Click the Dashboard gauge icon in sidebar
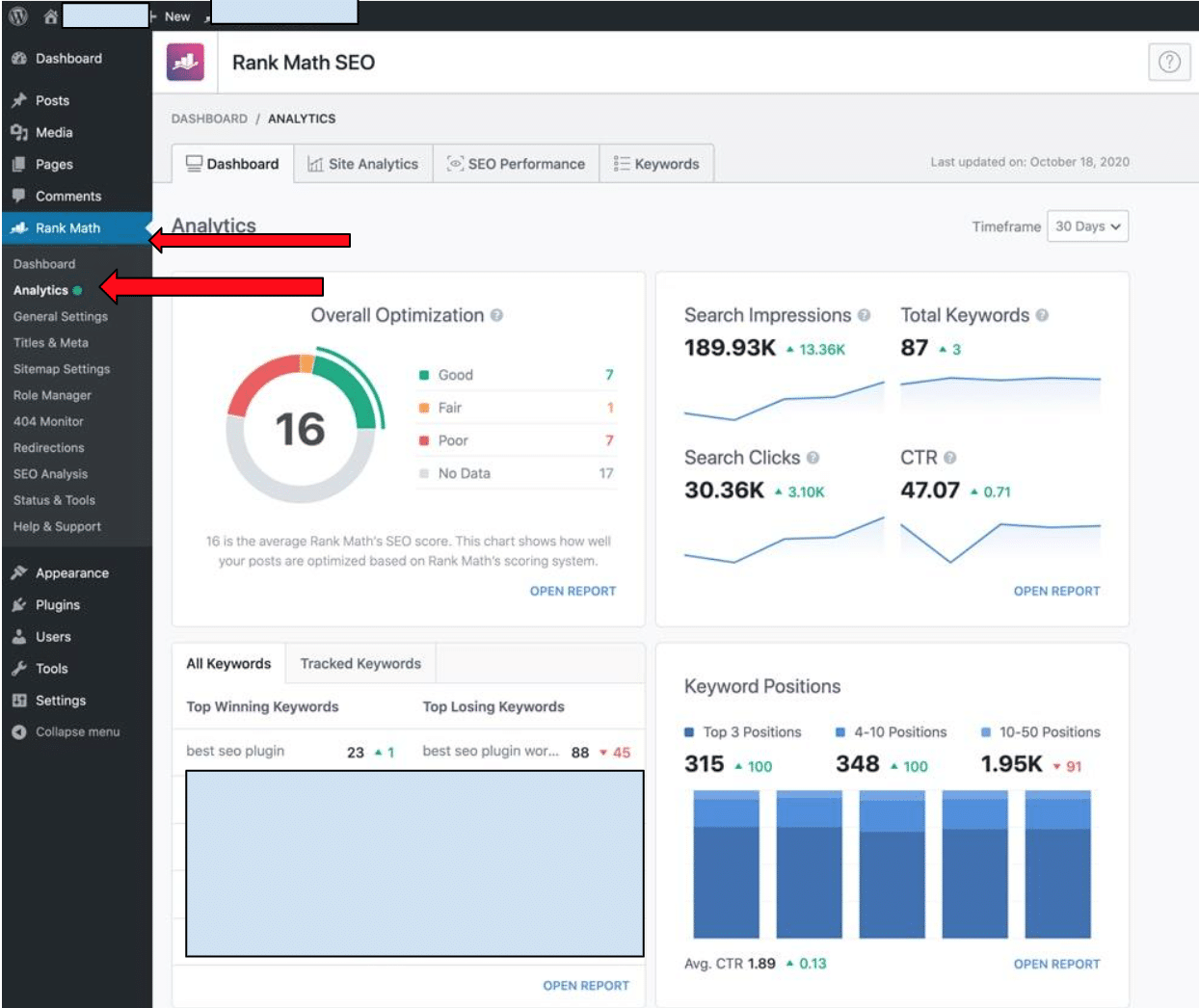This screenshot has height=1008, width=1199. click(x=19, y=59)
